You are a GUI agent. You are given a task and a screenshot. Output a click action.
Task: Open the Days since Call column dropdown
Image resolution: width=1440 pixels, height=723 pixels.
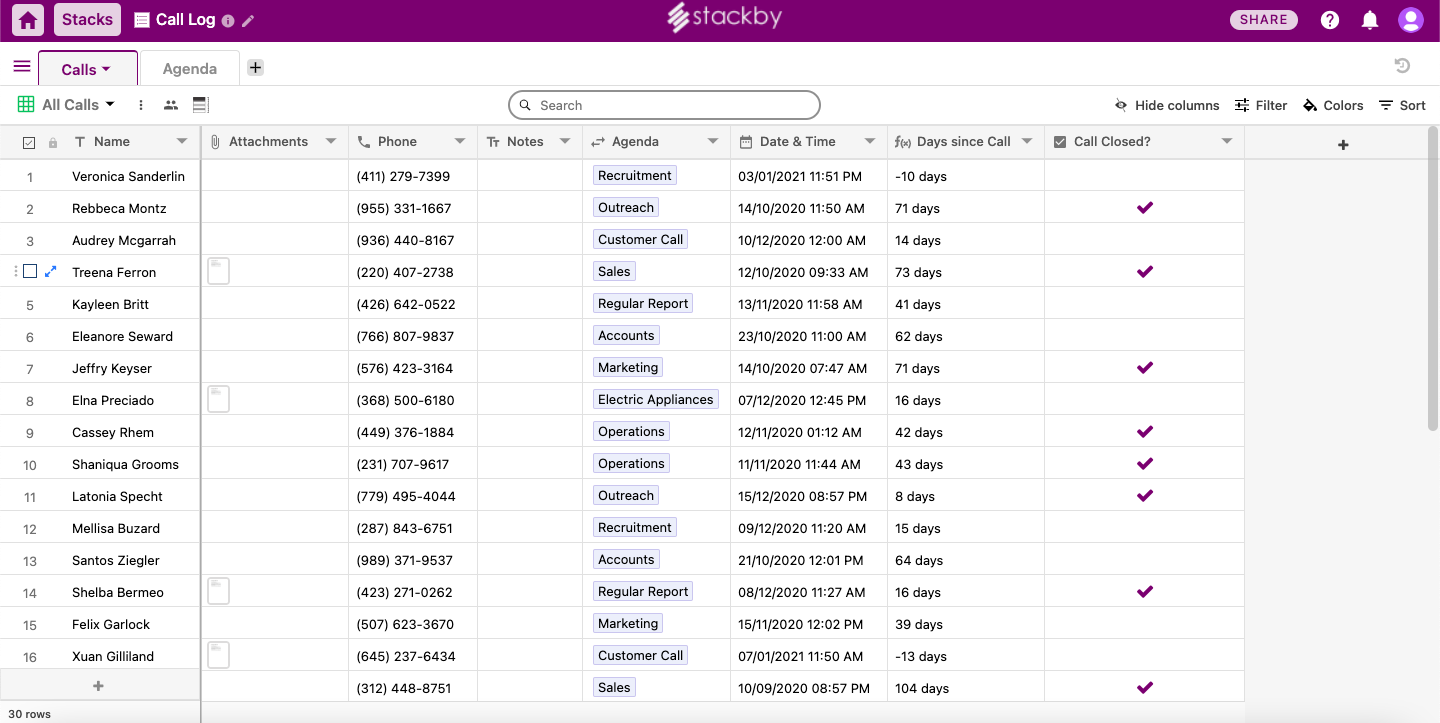[x=1027, y=142]
